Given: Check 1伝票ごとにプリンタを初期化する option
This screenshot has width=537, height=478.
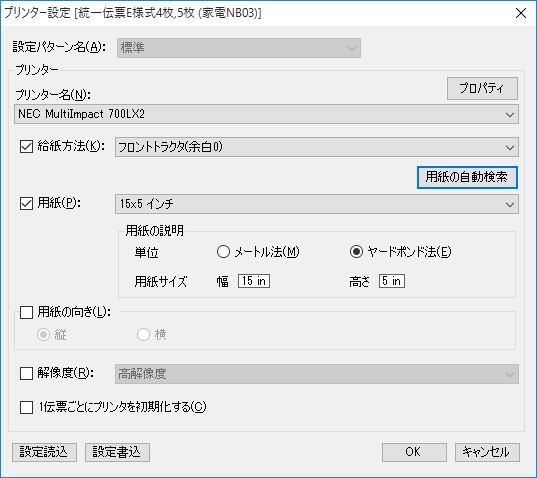Looking at the screenshot, I should 26,407.
